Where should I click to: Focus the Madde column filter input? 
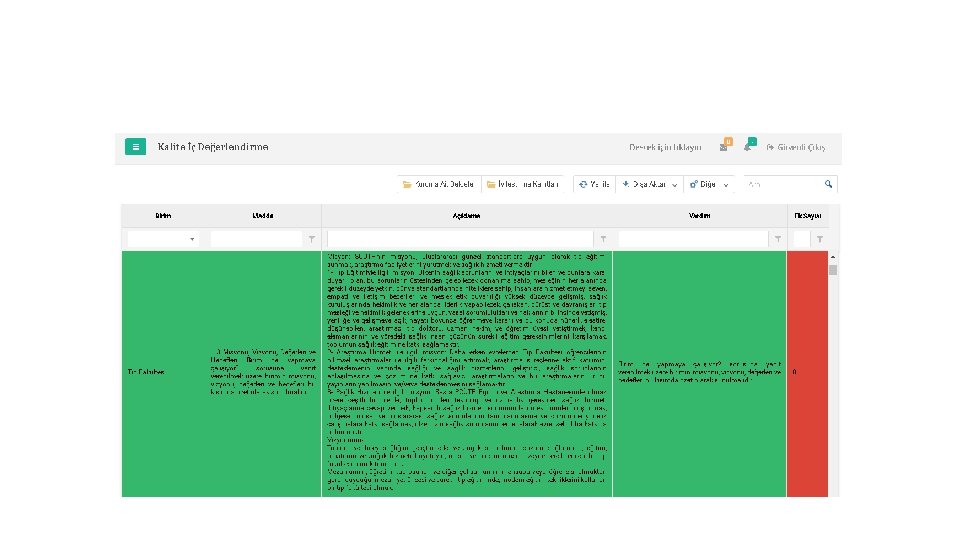coord(257,239)
